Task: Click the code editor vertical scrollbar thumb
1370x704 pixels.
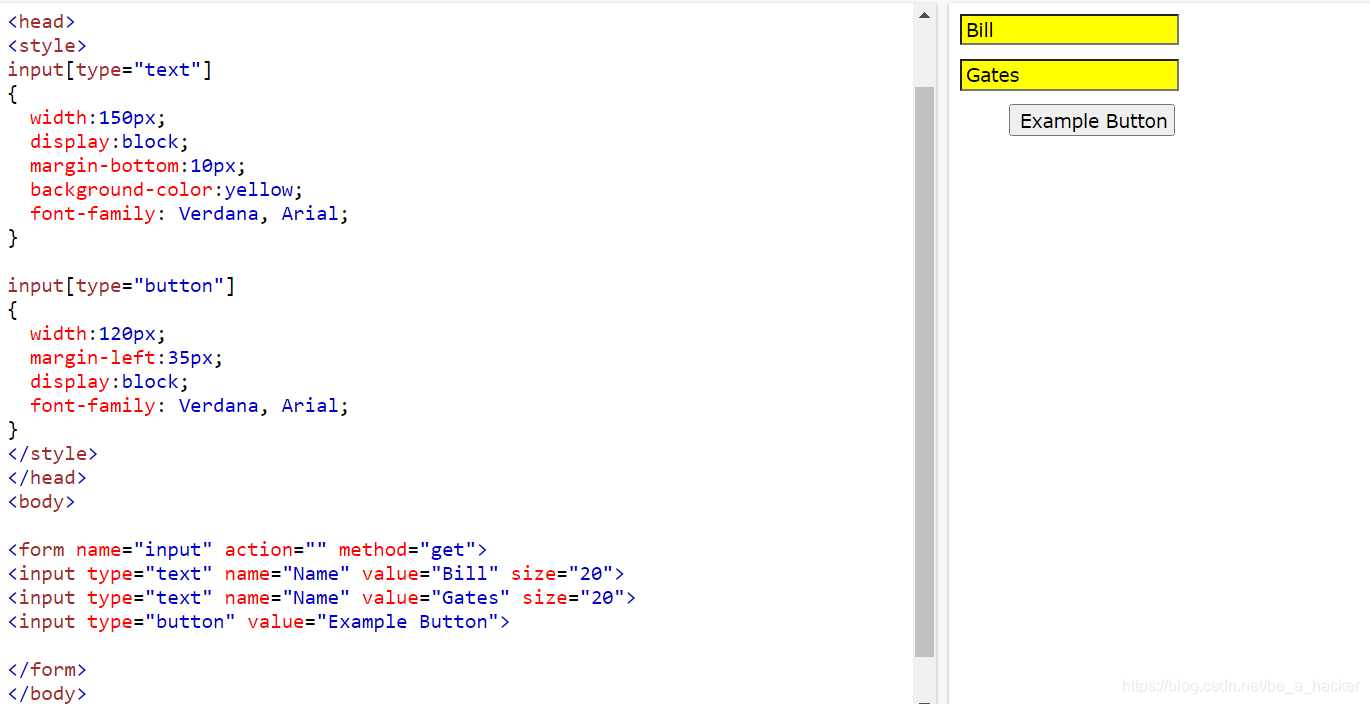Action: click(924, 371)
